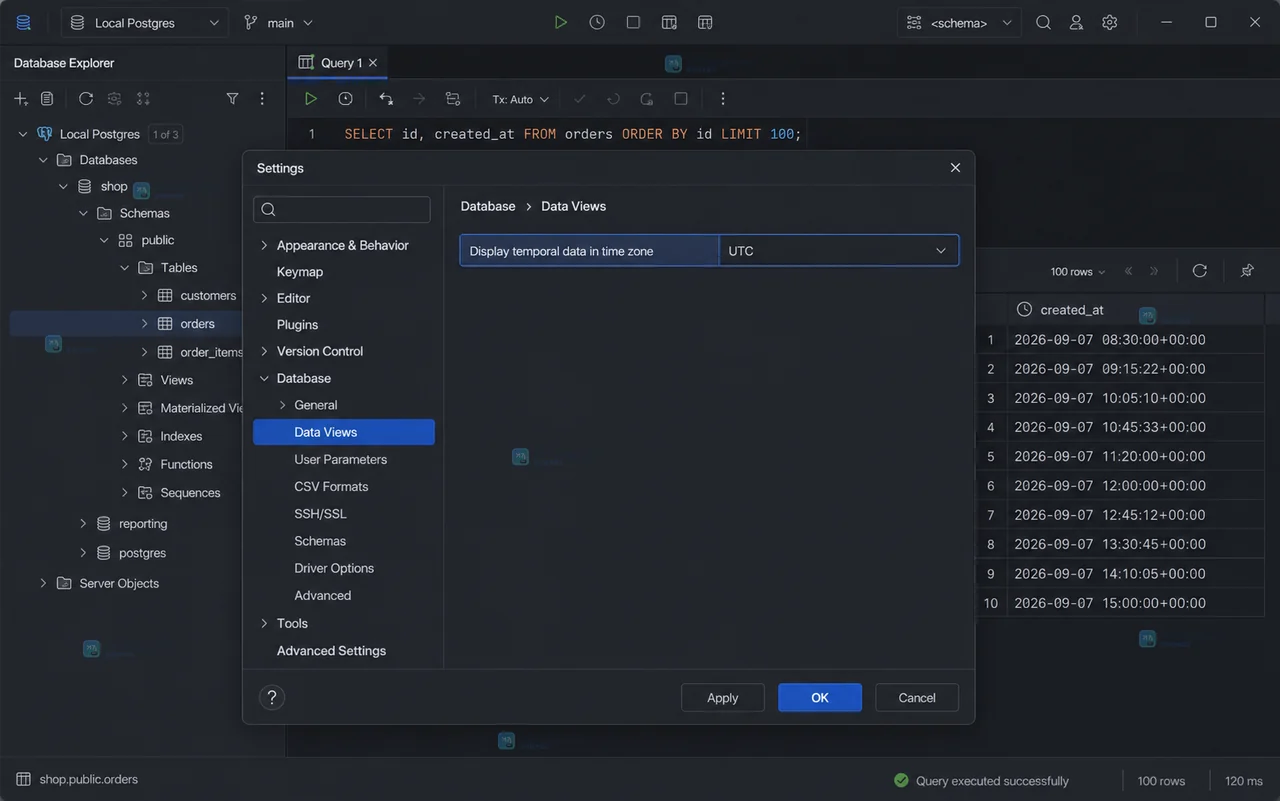This screenshot has width=1280, height=801.
Task: Refresh the Database Explorer tree
Action: 86,99
